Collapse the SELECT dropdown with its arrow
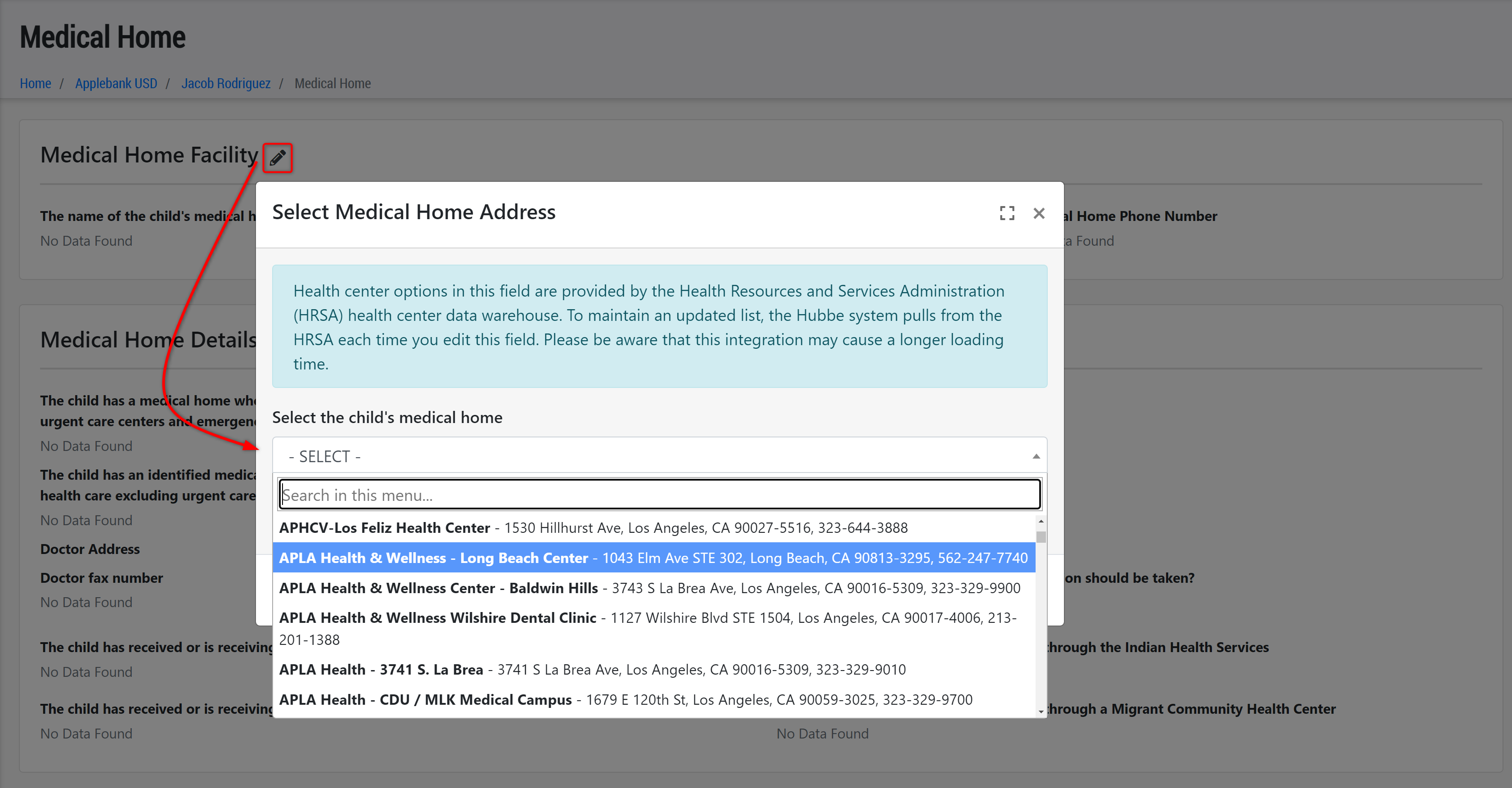The height and width of the screenshot is (788, 1512). pos(1036,456)
